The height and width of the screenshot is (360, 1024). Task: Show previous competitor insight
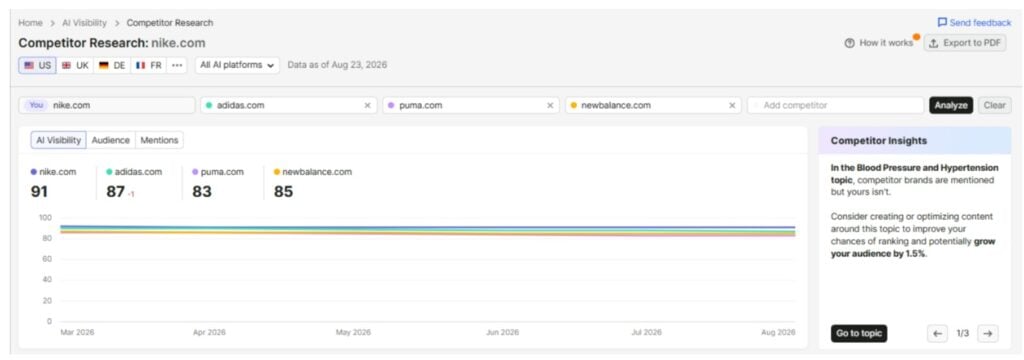(937, 333)
